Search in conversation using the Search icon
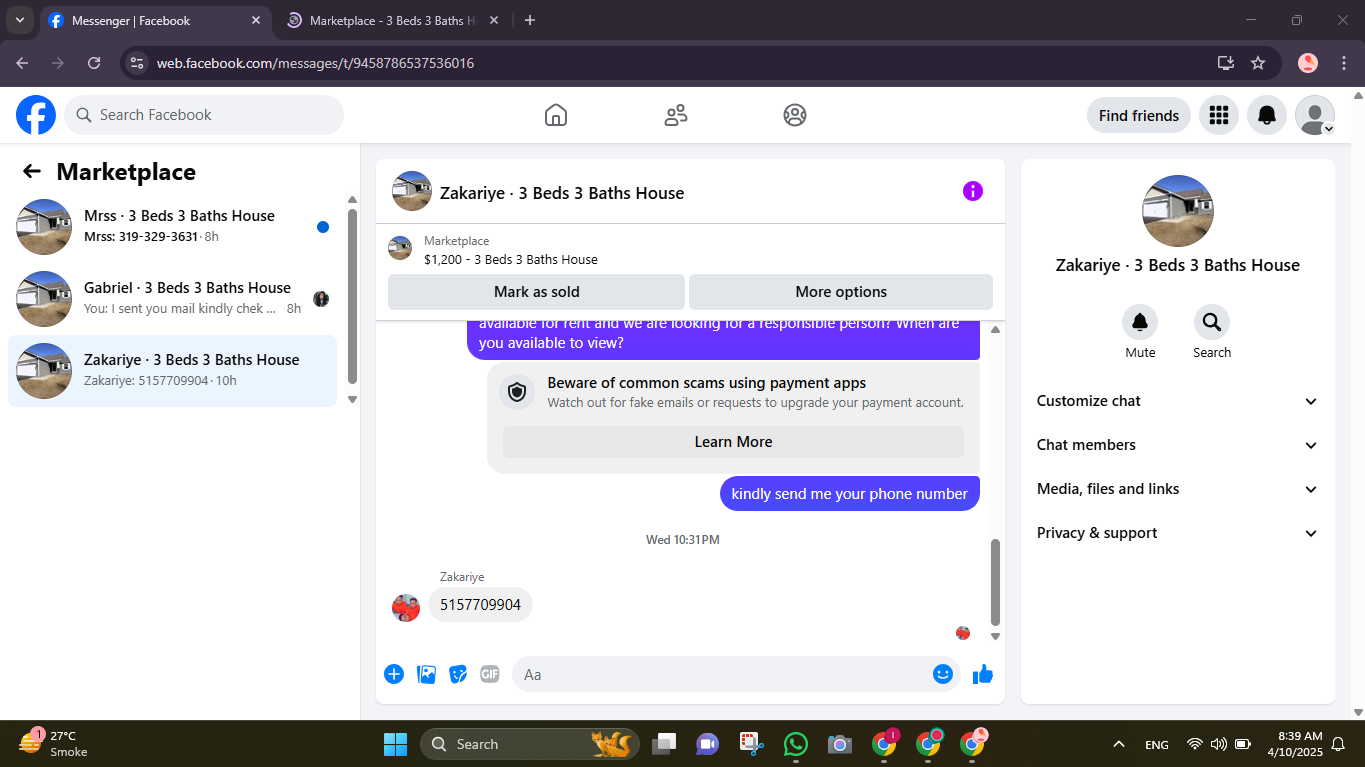Image resolution: width=1365 pixels, height=767 pixels. pos(1212,322)
